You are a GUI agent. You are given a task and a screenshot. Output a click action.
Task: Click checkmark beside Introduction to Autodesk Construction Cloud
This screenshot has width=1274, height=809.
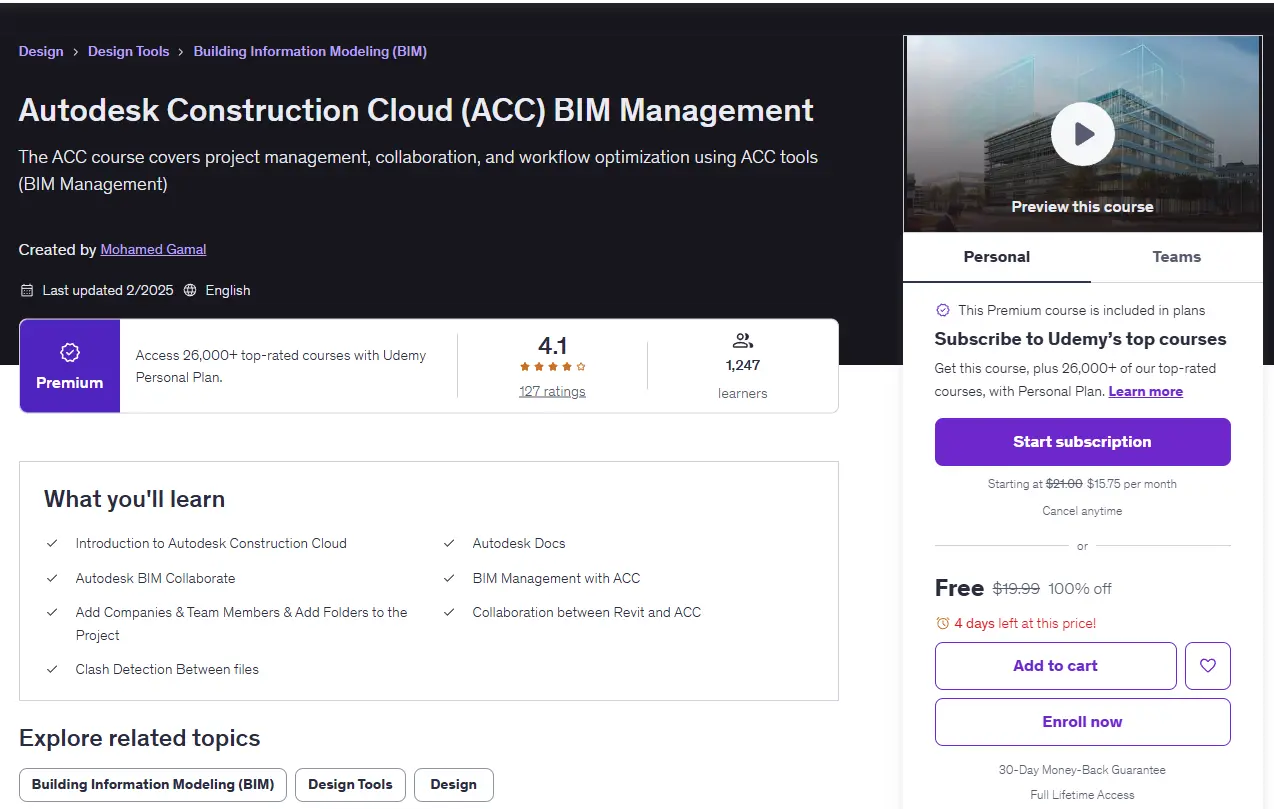tap(52, 544)
